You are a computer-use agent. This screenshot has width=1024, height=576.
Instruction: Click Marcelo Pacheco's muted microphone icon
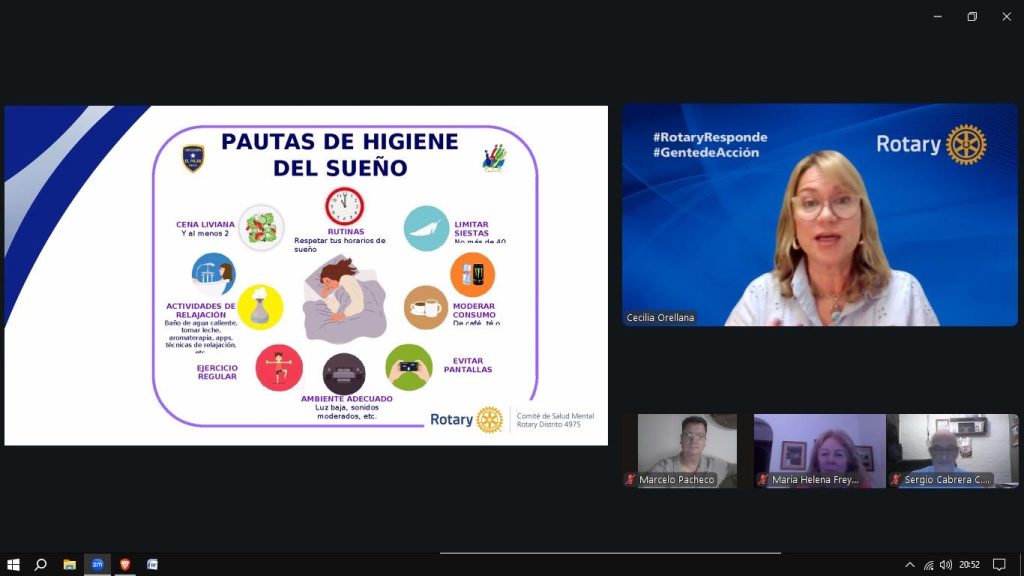point(630,480)
